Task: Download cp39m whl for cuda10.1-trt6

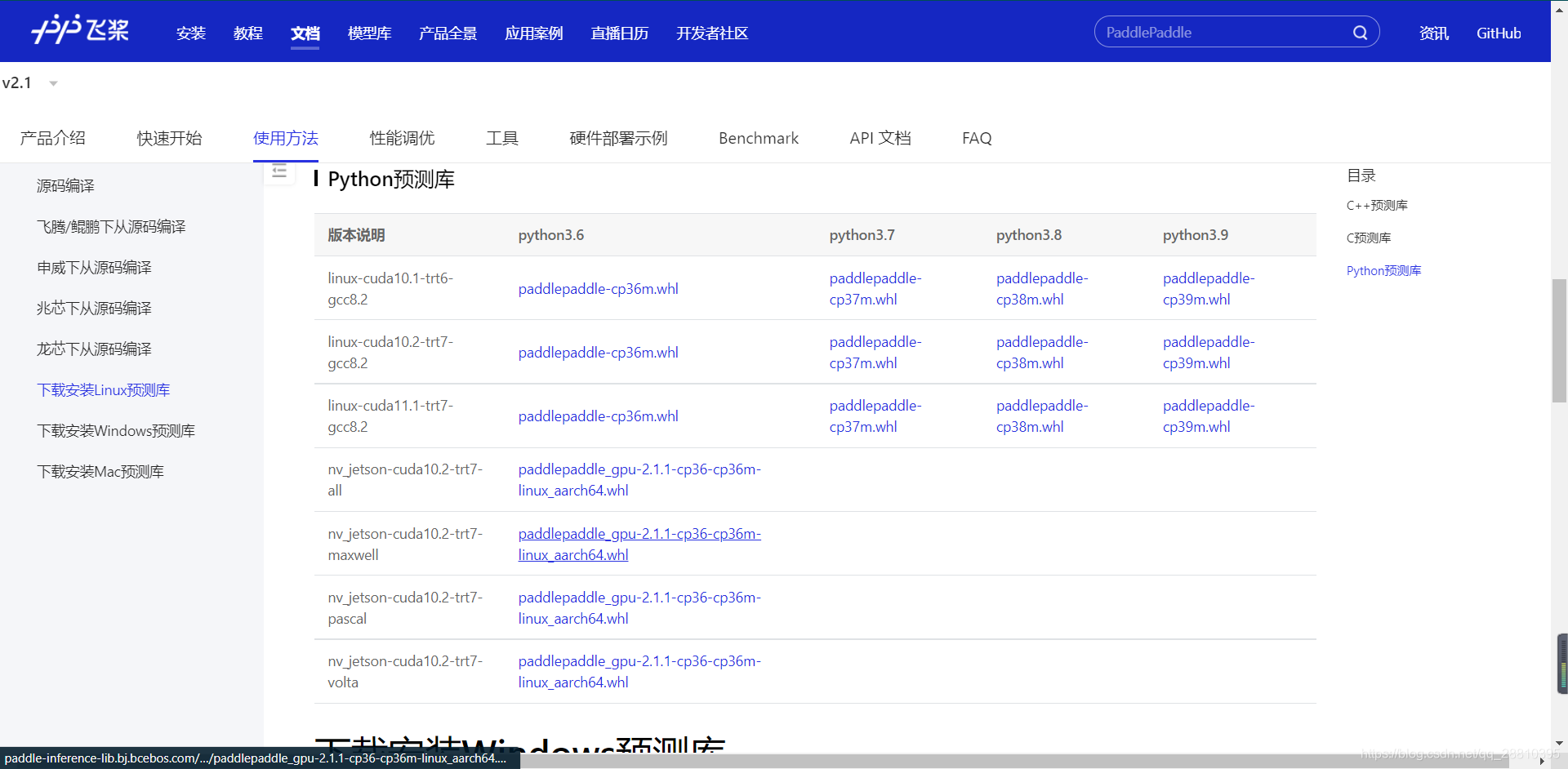Action: point(1209,289)
